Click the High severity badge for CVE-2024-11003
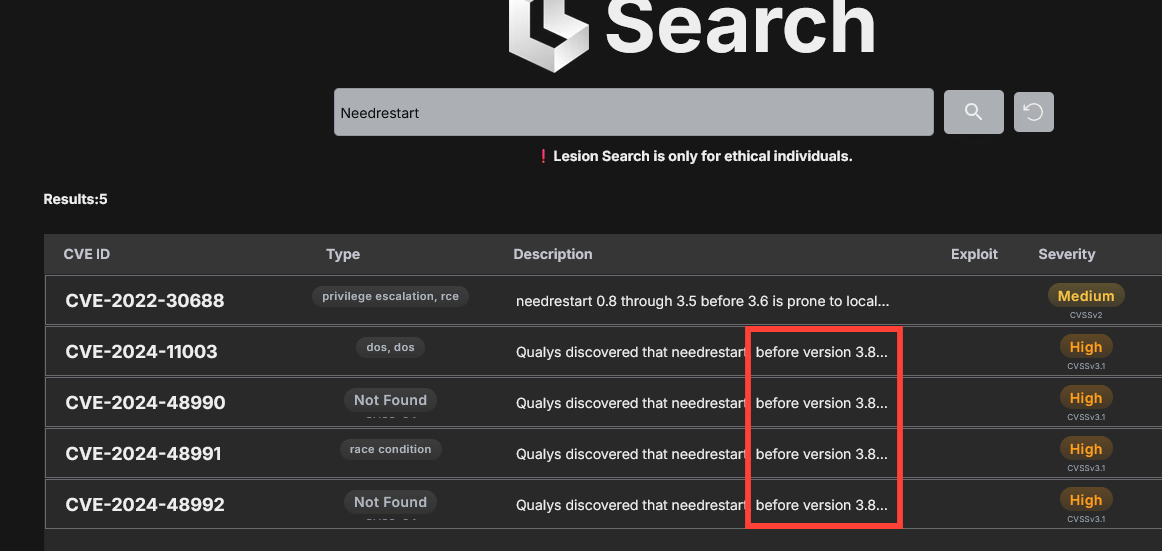This screenshot has width=1162, height=551. 1085,347
